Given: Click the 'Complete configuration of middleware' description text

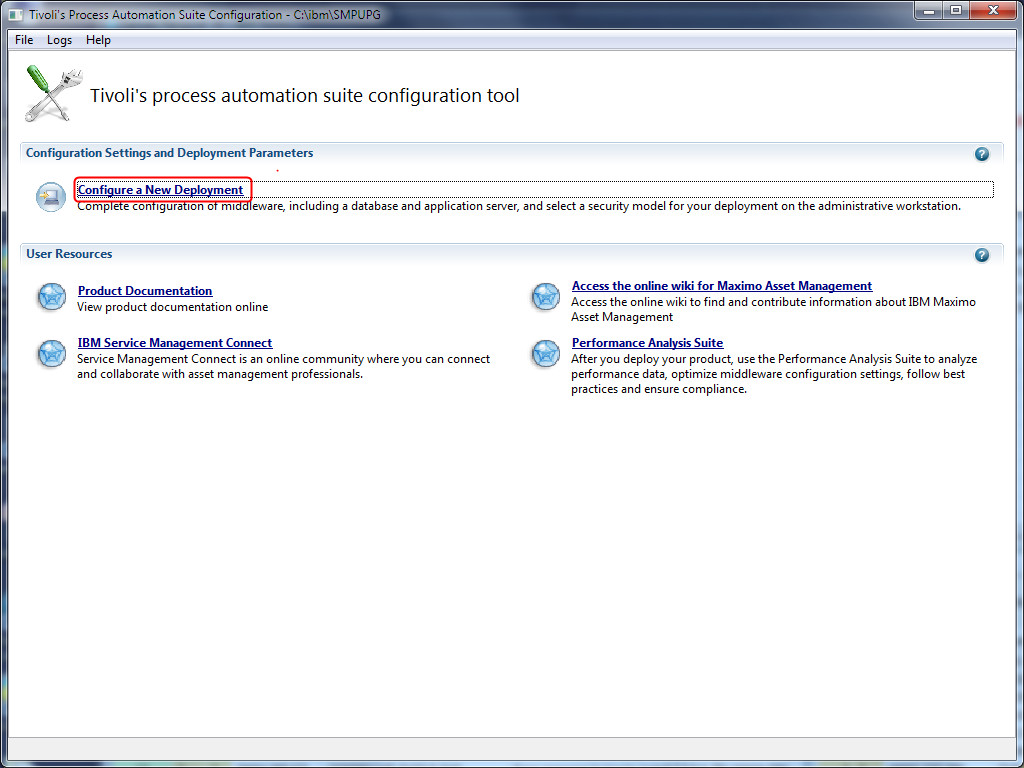Looking at the screenshot, I should [x=519, y=206].
